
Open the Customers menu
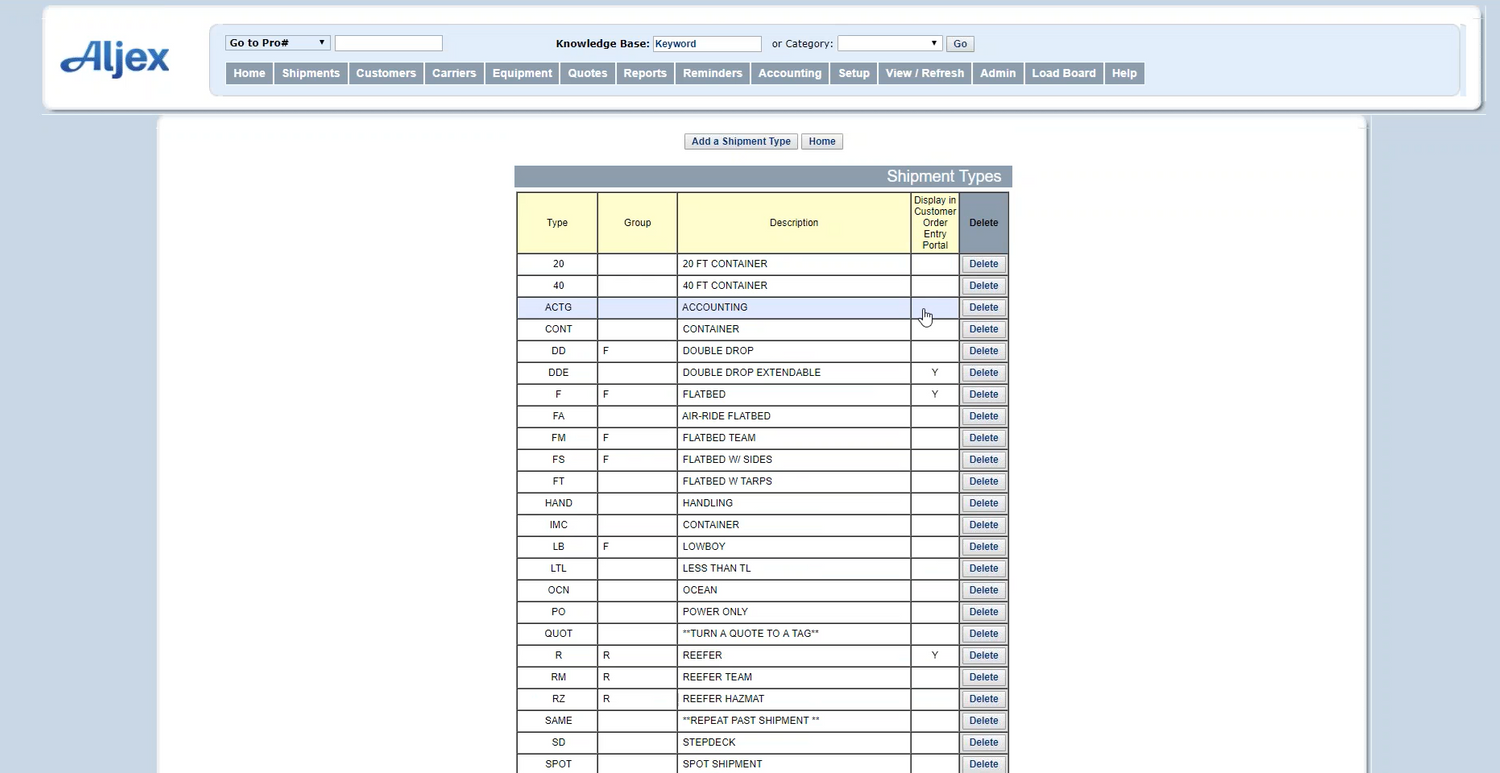[x=386, y=73]
